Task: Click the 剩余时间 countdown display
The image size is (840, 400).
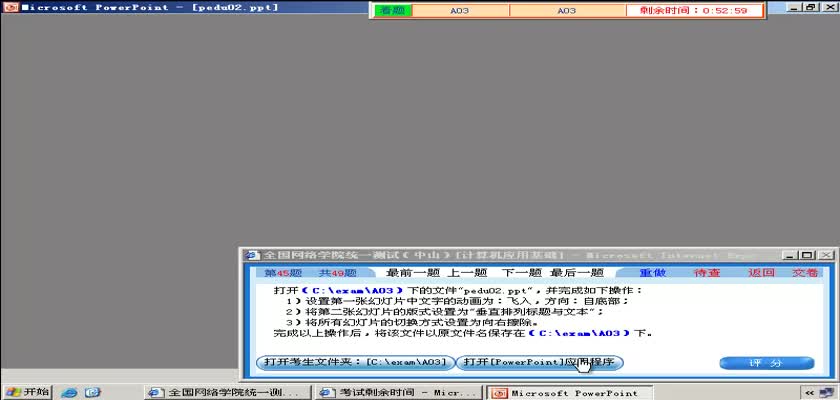Action: point(694,11)
